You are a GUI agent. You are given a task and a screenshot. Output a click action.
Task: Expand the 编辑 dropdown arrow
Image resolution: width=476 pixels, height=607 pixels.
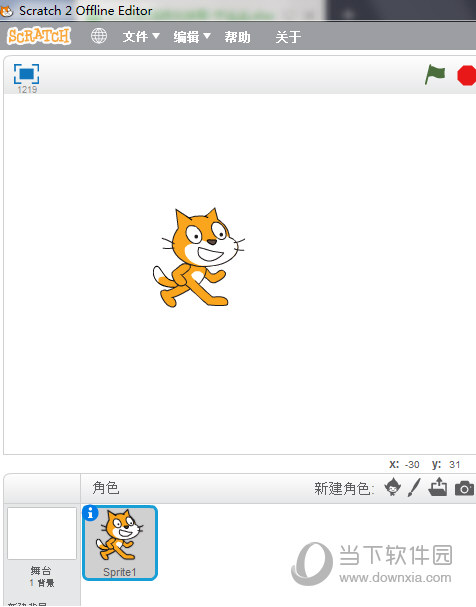click(207, 36)
